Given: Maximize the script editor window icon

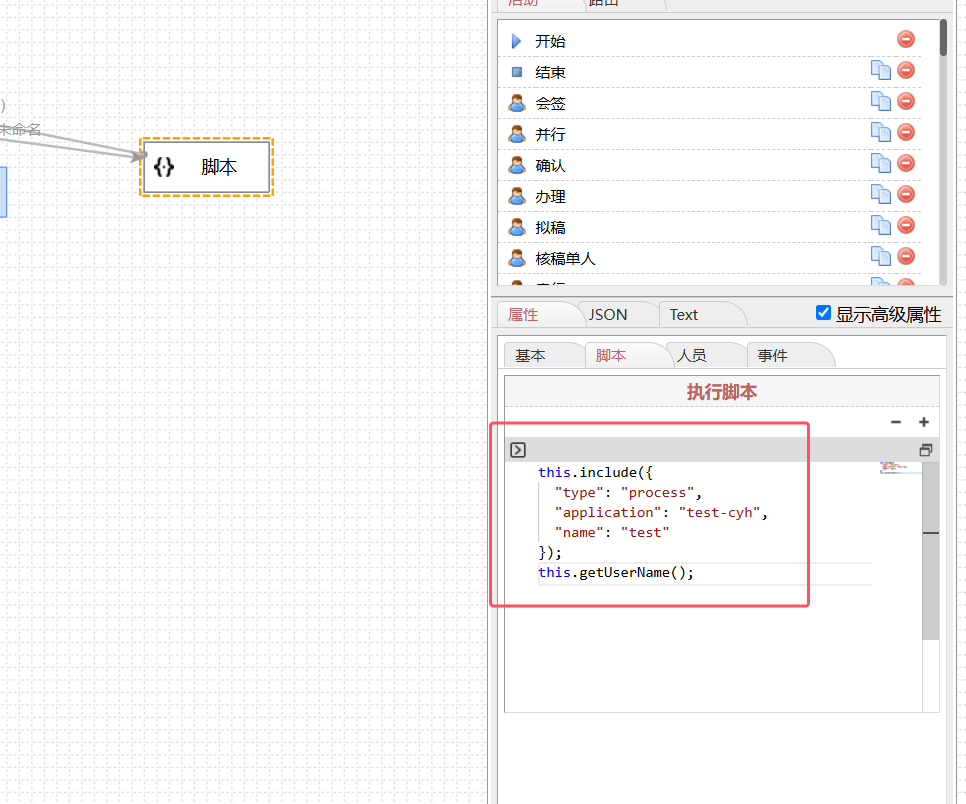Looking at the screenshot, I should pyautogui.click(x=925, y=450).
